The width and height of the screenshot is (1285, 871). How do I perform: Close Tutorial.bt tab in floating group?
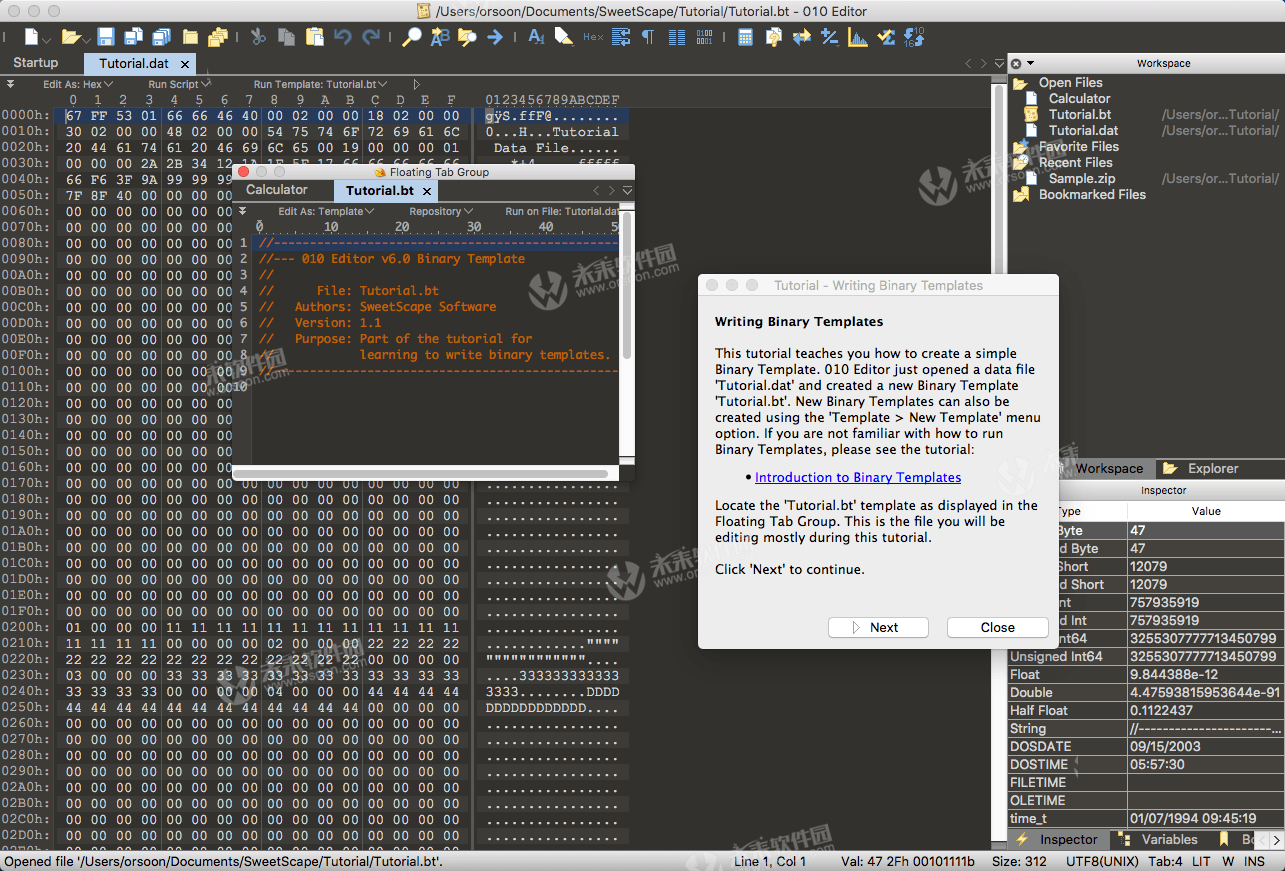point(426,191)
